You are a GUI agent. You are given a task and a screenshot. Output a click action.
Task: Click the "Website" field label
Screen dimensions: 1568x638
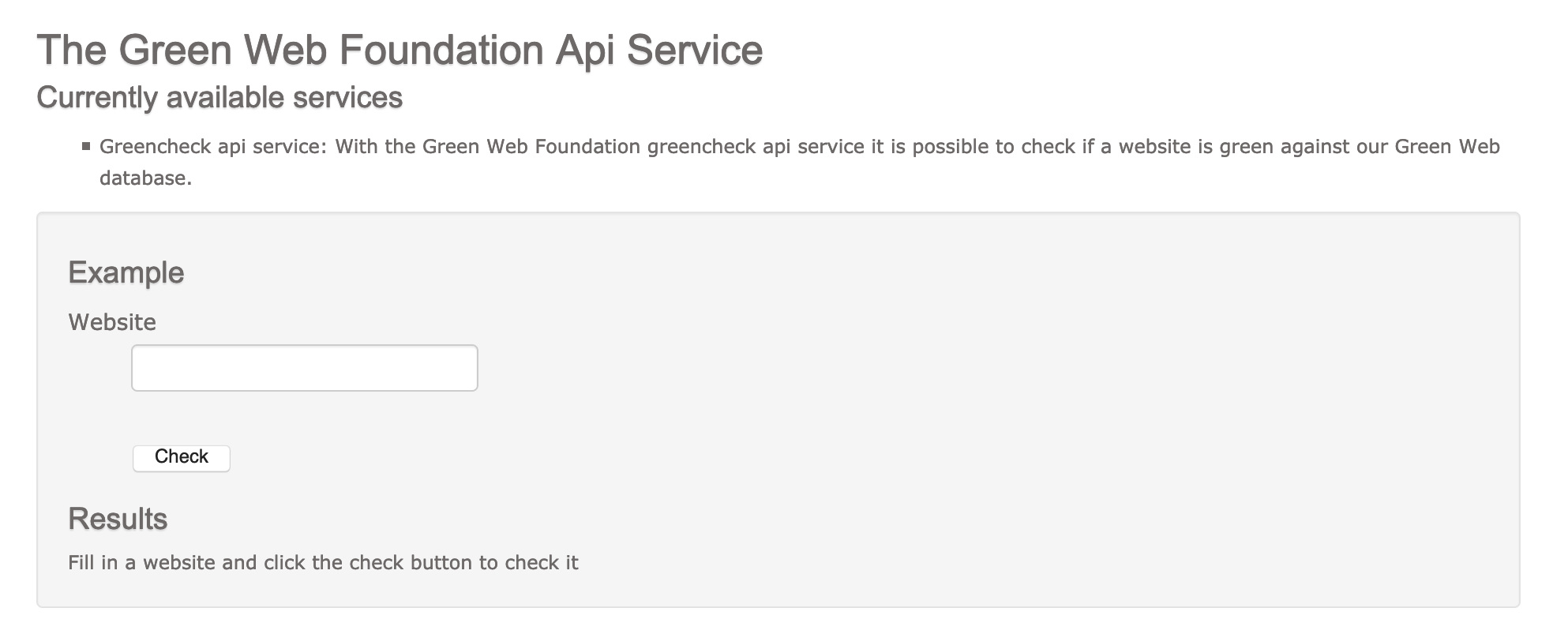pyautogui.click(x=112, y=322)
